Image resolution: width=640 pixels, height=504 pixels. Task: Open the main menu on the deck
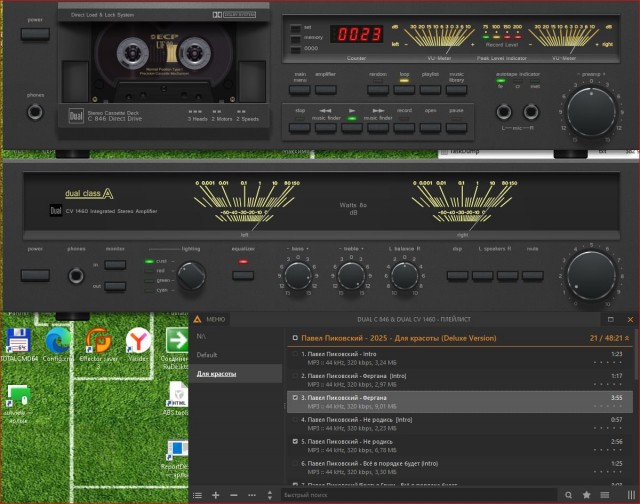click(x=300, y=90)
